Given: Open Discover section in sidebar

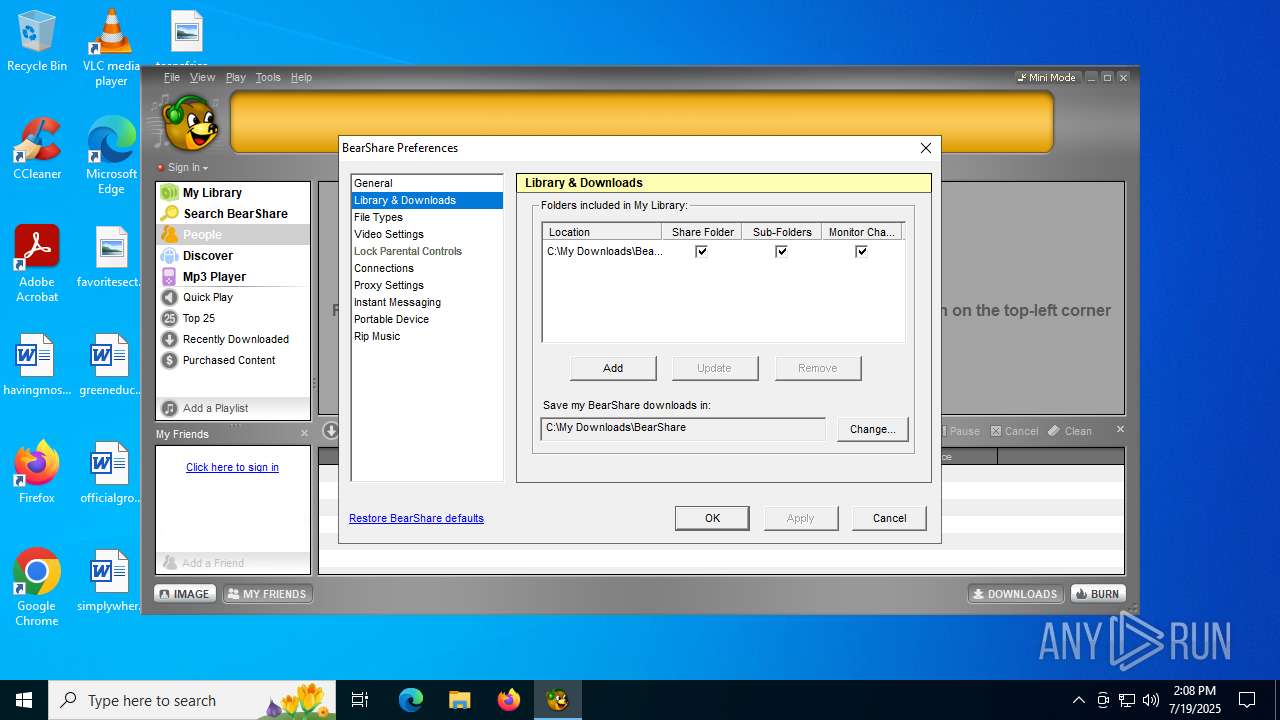Looking at the screenshot, I should pos(232,255).
